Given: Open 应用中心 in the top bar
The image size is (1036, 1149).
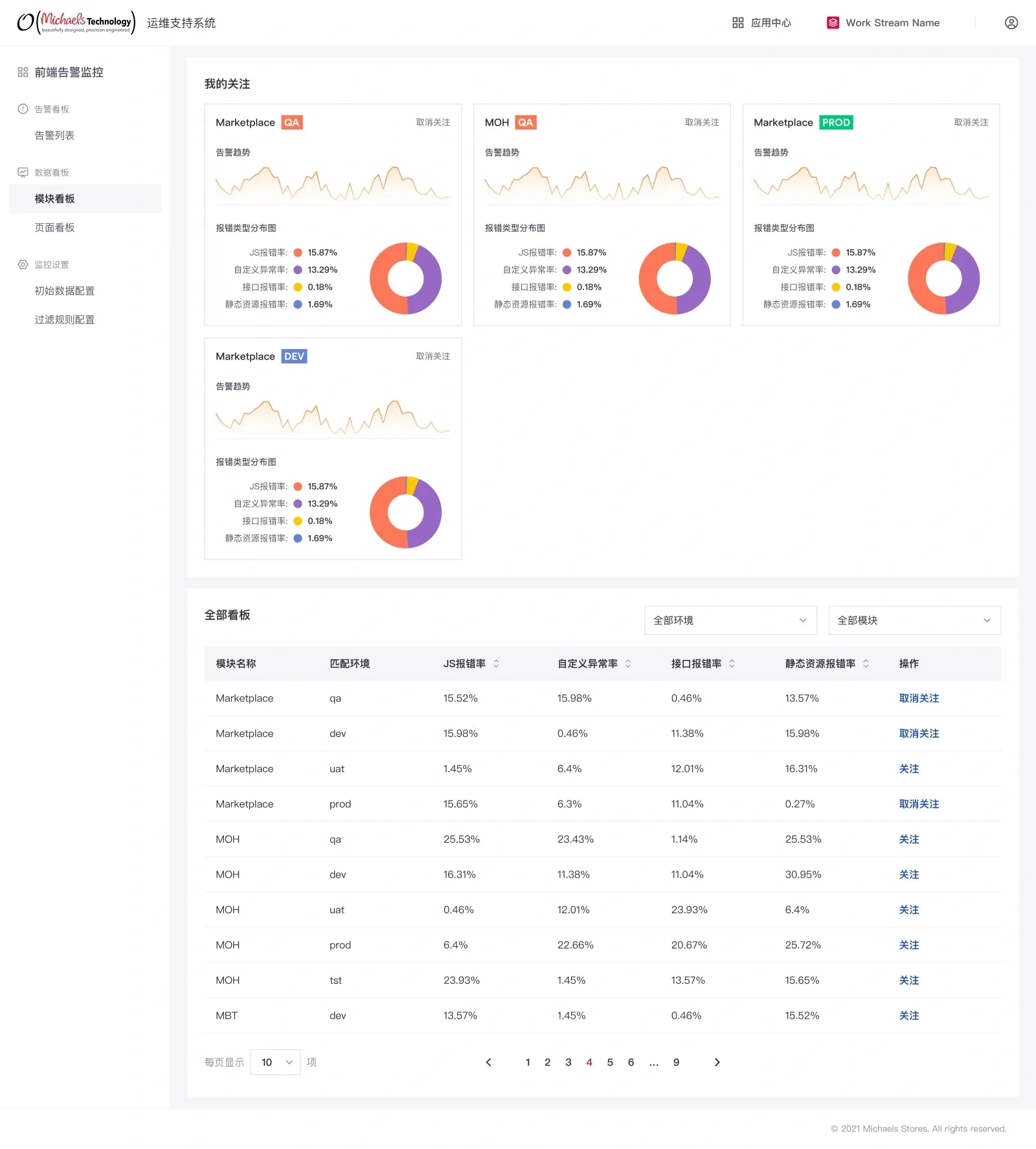Looking at the screenshot, I should tap(771, 23).
